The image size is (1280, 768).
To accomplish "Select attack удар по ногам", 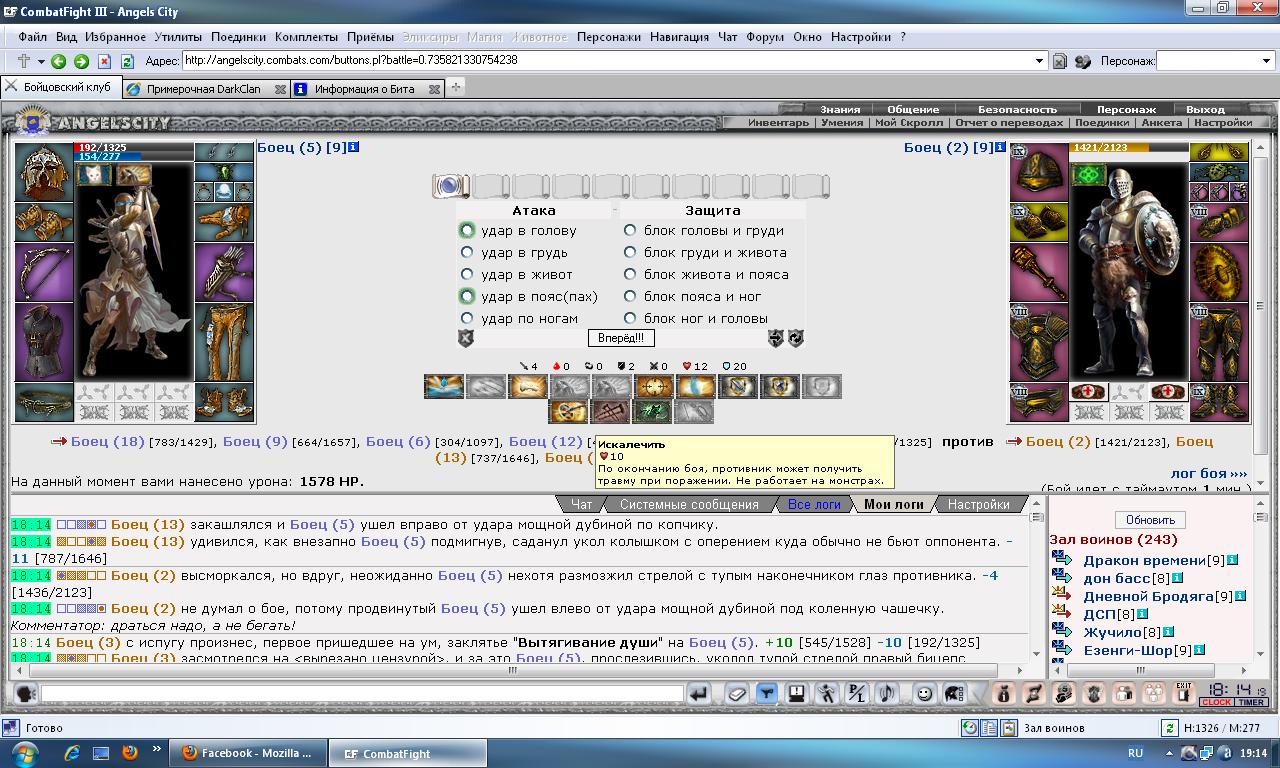I will pos(467,318).
